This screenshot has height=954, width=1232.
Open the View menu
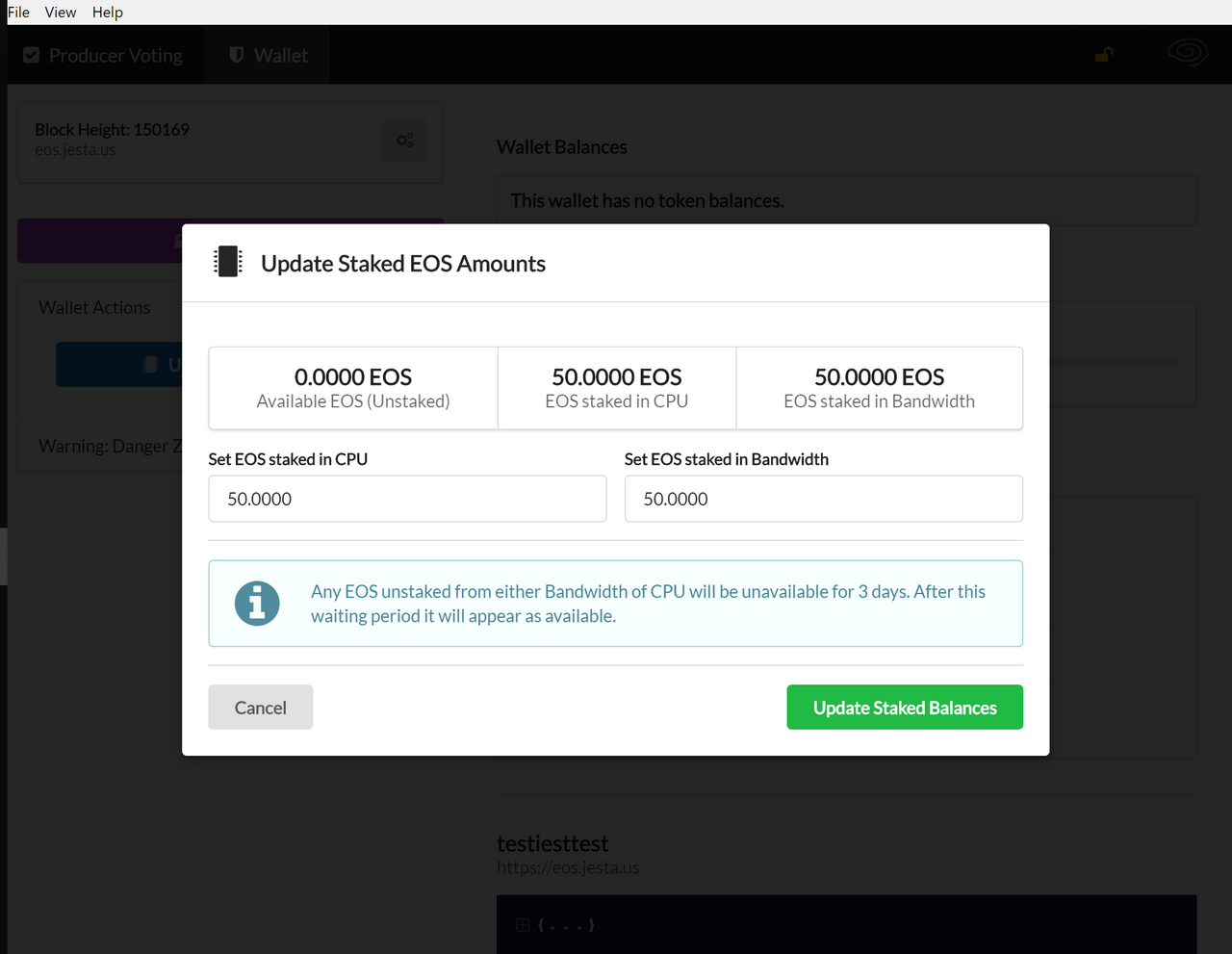[61, 13]
